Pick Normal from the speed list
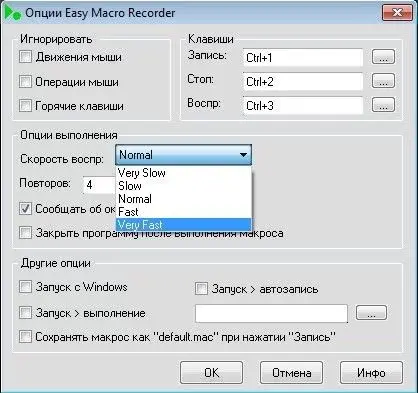 click(x=183, y=199)
